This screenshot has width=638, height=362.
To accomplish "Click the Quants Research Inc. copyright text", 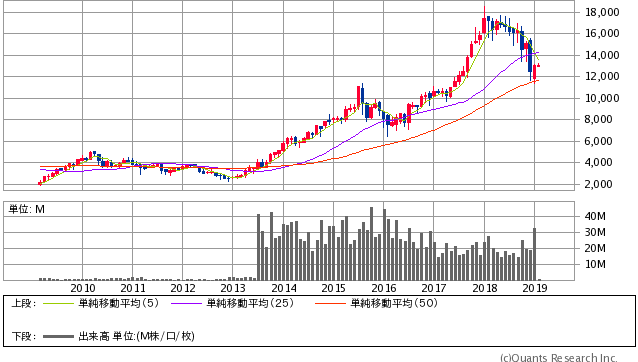I will pyautogui.click(x=558, y=358).
